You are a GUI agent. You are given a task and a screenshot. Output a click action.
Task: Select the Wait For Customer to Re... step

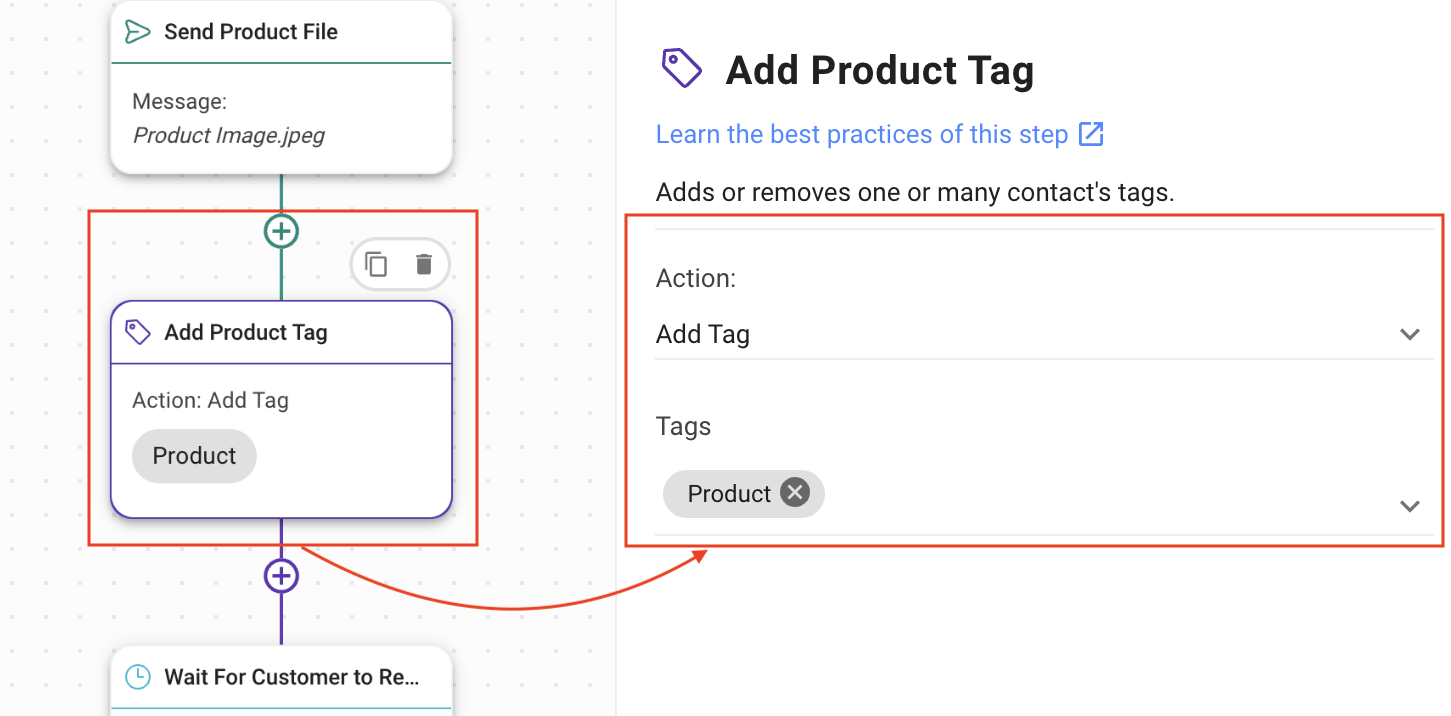click(x=291, y=677)
